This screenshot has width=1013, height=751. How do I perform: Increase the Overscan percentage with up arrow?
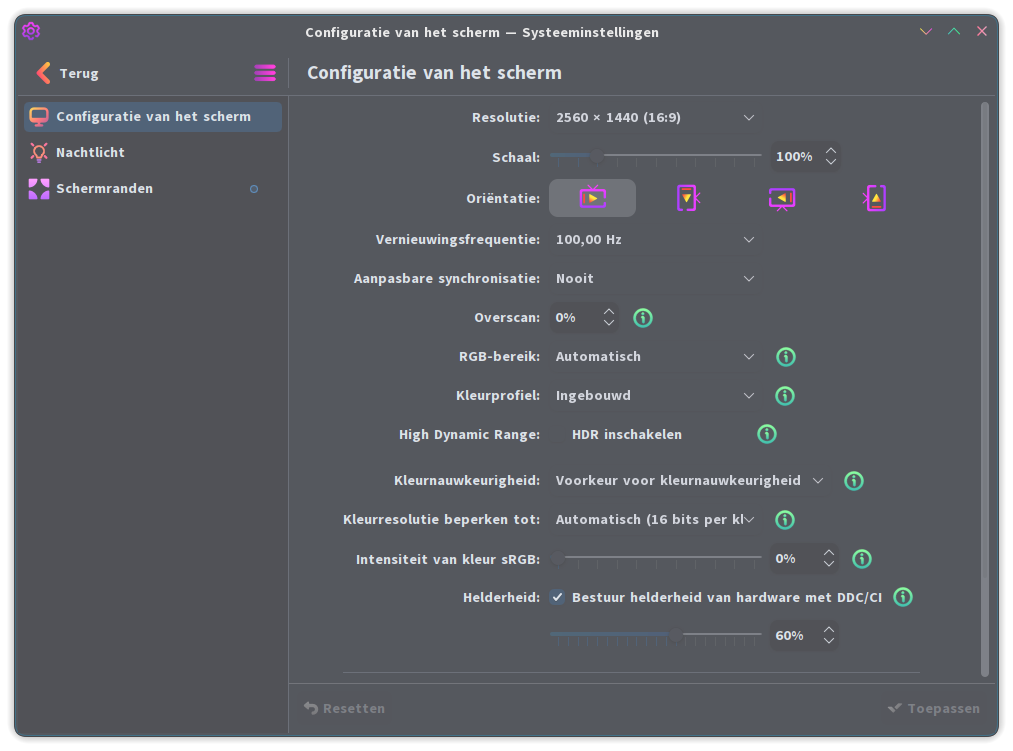point(609,312)
